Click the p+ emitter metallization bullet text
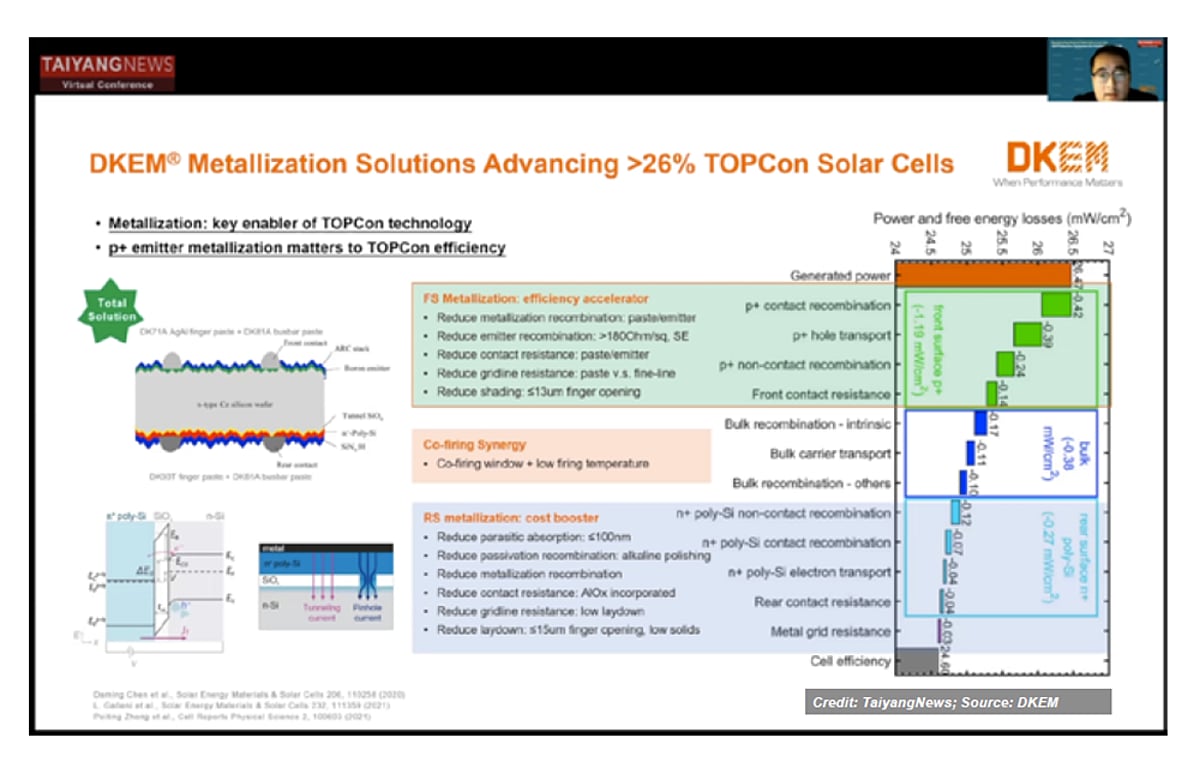Screen dimensions: 1200x768 click(307, 247)
